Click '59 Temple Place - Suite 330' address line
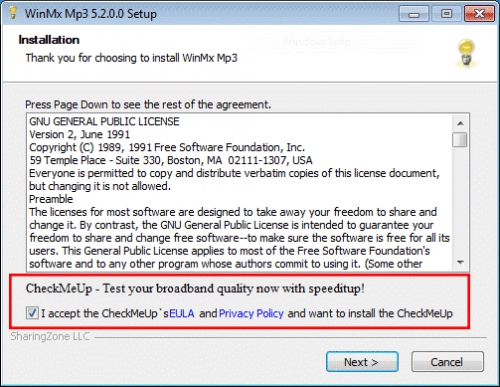Image resolution: width=500 pixels, height=387 pixels. tap(171, 160)
